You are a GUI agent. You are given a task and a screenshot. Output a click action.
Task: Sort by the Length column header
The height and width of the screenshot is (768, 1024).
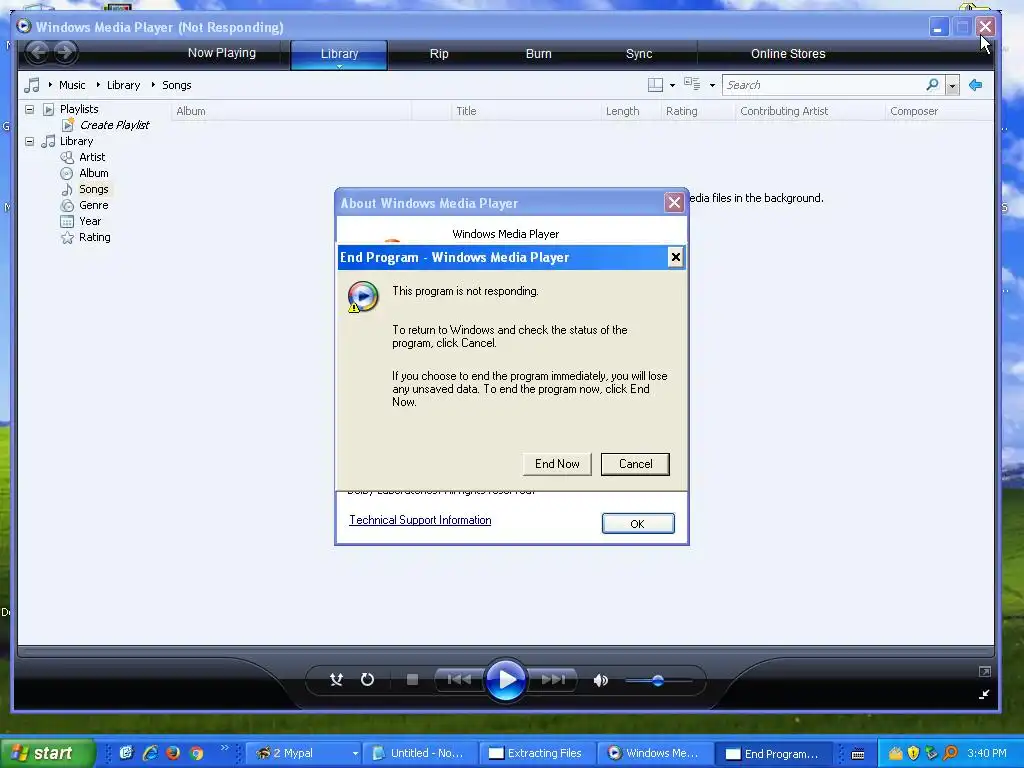click(x=631, y=111)
